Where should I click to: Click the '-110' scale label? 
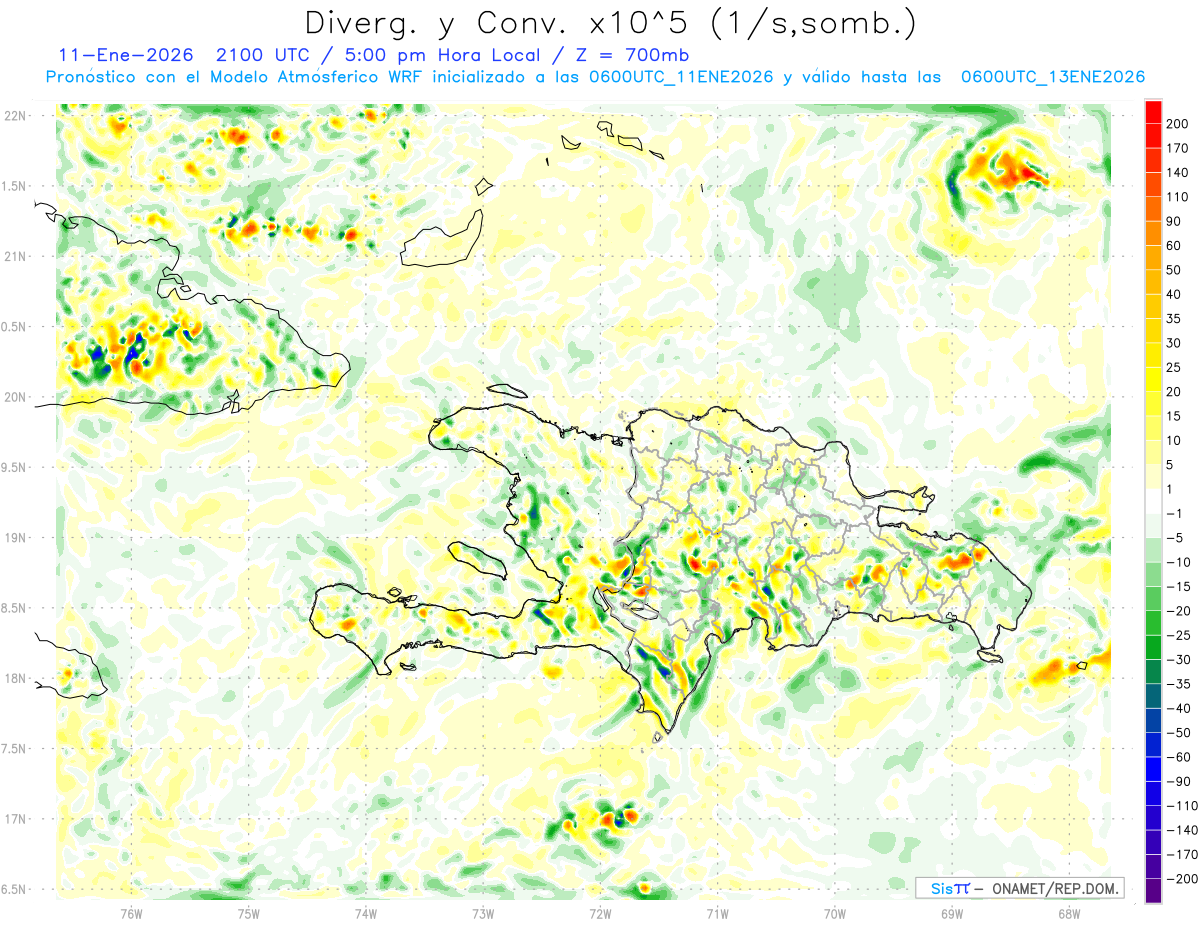pyautogui.click(x=1185, y=806)
